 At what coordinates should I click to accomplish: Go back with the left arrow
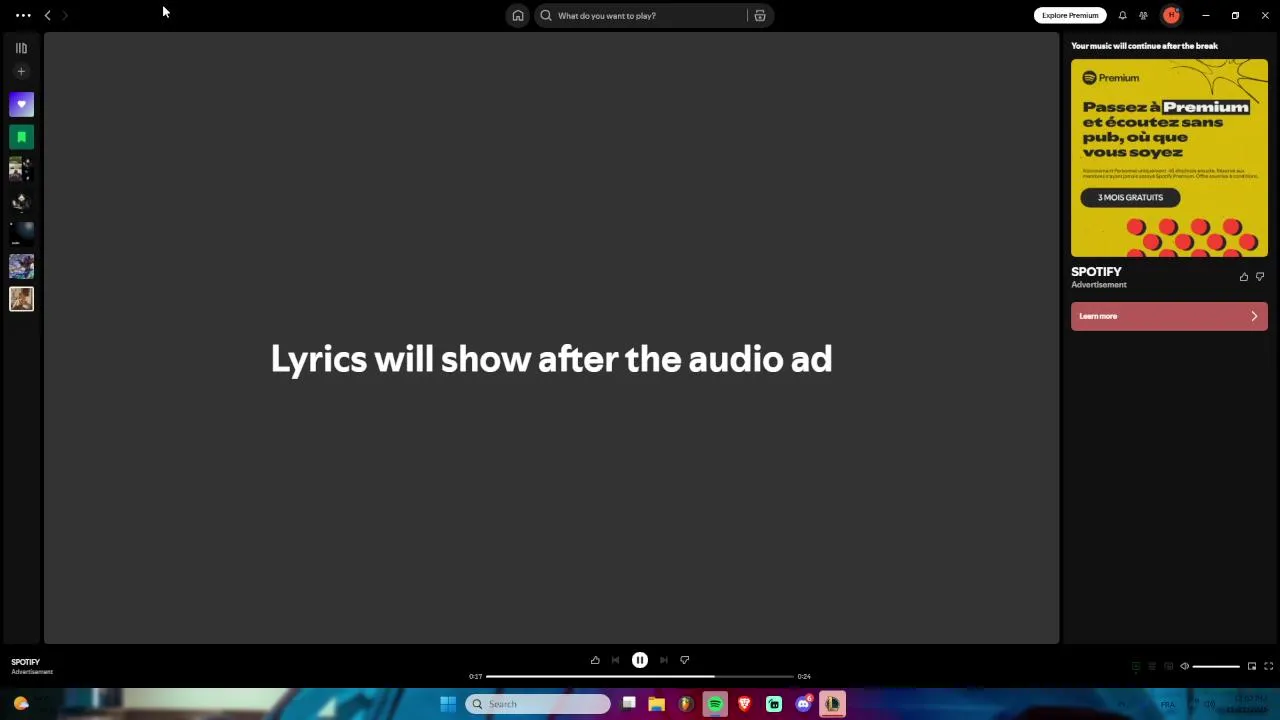pos(47,15)
